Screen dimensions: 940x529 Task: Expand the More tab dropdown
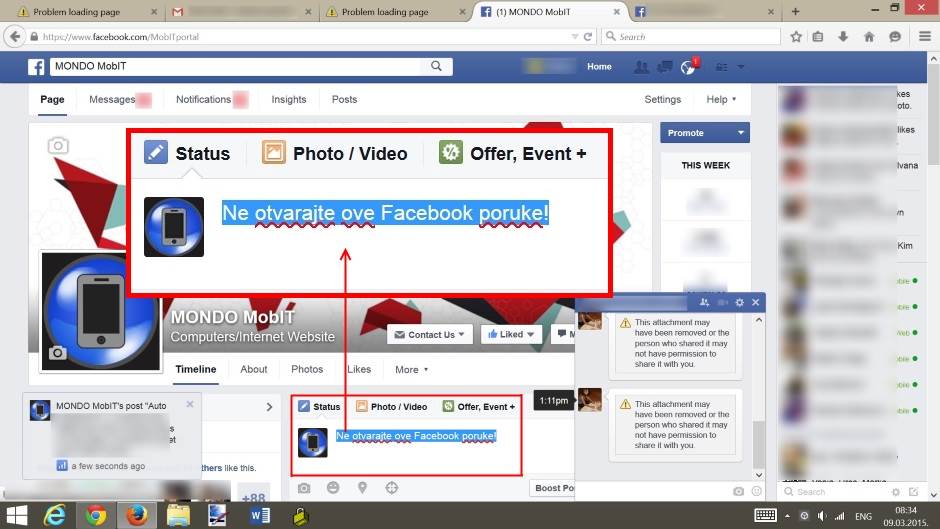411,370
